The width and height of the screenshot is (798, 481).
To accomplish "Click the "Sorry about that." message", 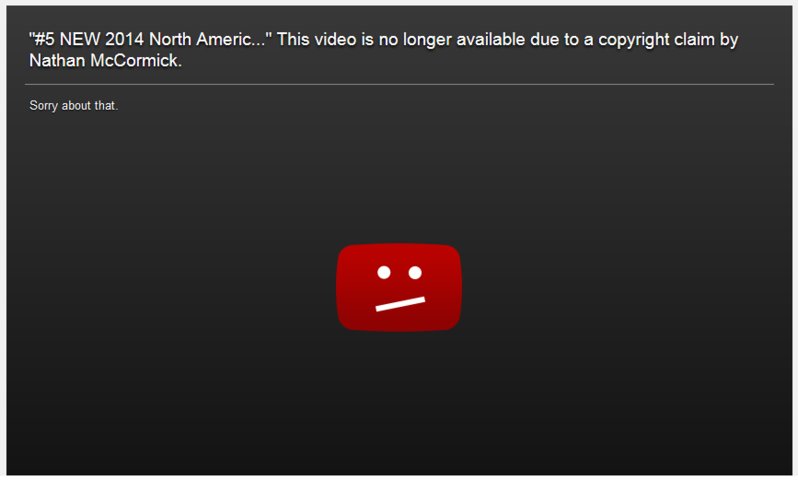I will coord(74,105).
